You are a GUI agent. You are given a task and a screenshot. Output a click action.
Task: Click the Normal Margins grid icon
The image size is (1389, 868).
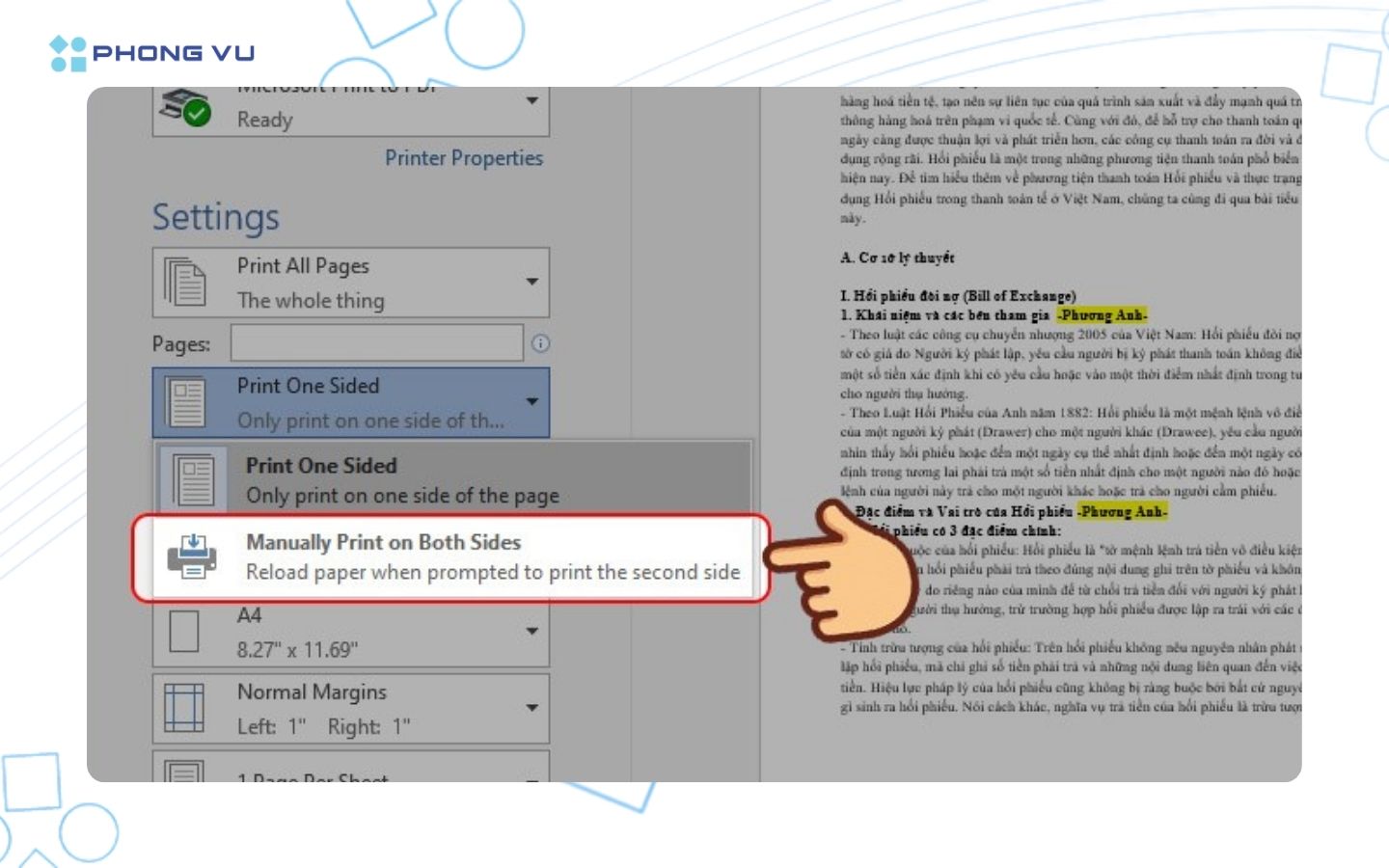click(184, 709)
